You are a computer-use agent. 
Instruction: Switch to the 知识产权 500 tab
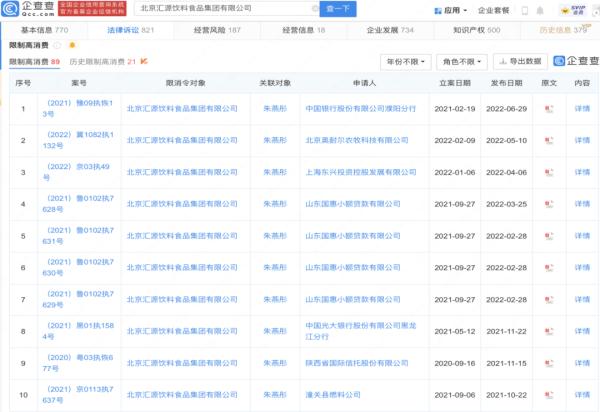coord(476,30)
